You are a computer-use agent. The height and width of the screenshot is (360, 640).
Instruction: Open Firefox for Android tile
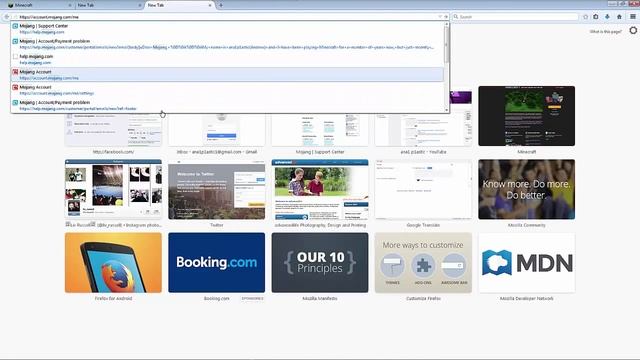[x=113, y=263]
